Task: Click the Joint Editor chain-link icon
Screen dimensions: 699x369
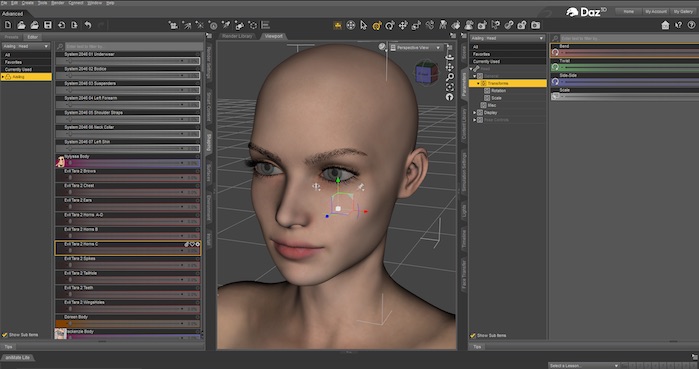Action: click(509, 25)
